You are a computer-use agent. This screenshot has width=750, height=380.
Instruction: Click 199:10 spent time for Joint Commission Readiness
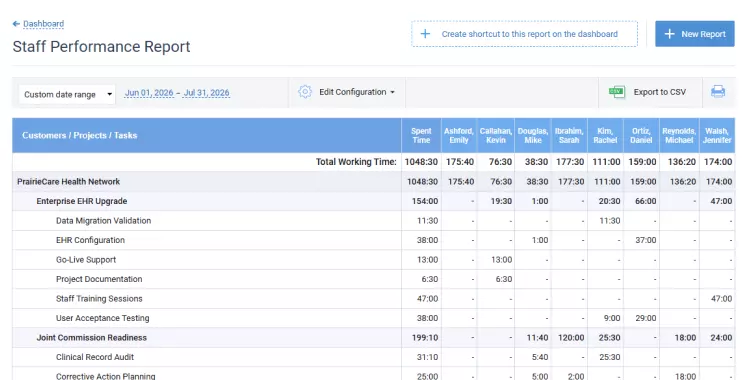pyautogui.click(x=425, y=337)
